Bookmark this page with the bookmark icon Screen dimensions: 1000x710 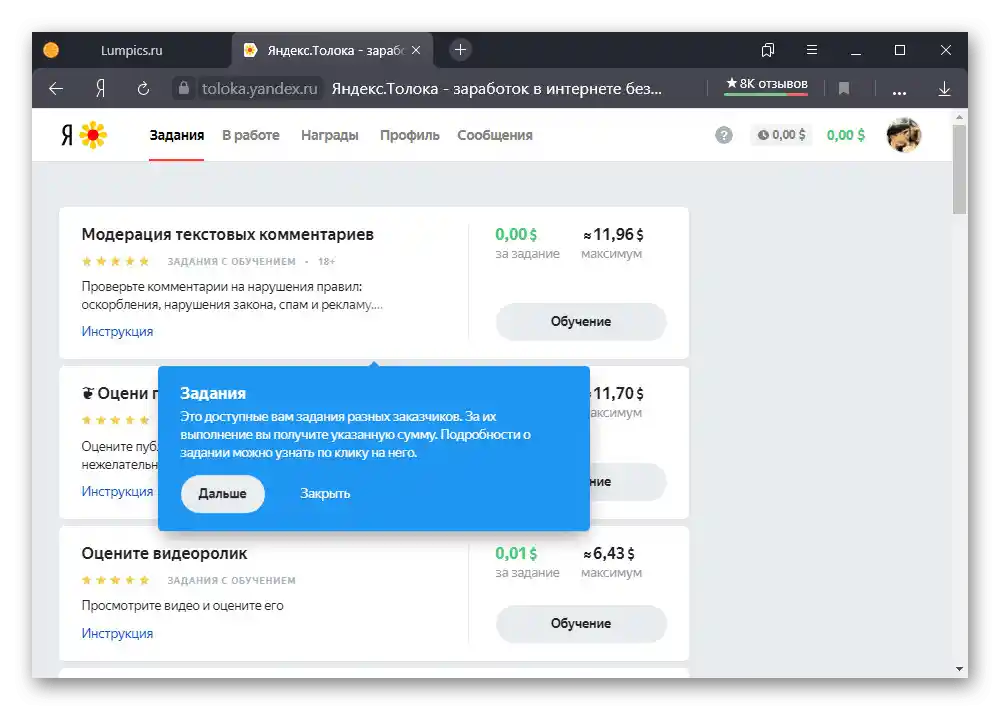tap(844, 89)
